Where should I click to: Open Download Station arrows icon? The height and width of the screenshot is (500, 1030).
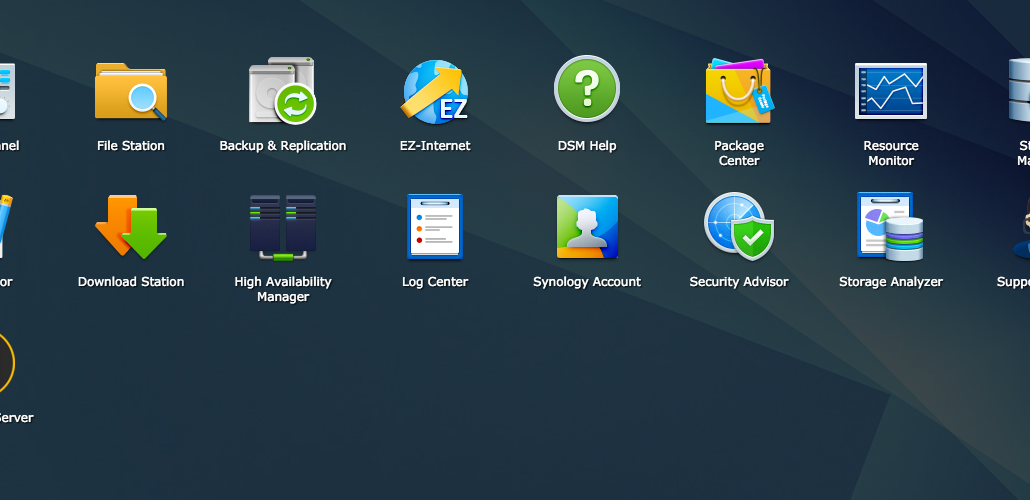coord(131,227)
